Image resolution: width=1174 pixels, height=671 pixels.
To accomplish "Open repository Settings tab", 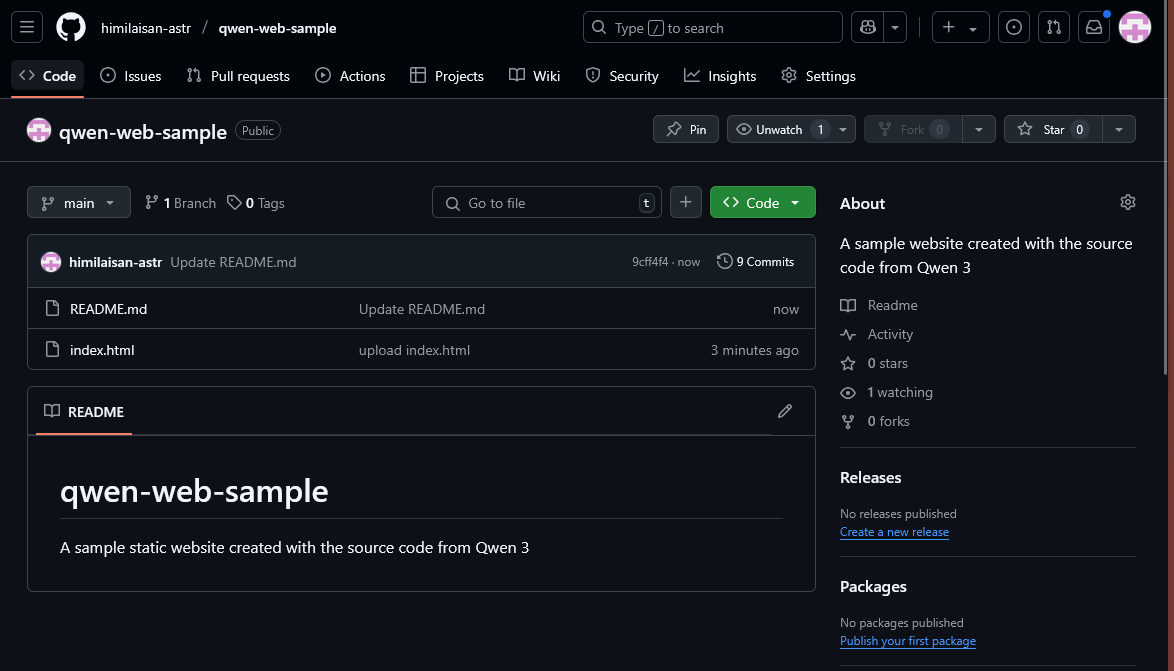I will click(x=818, y=76).
